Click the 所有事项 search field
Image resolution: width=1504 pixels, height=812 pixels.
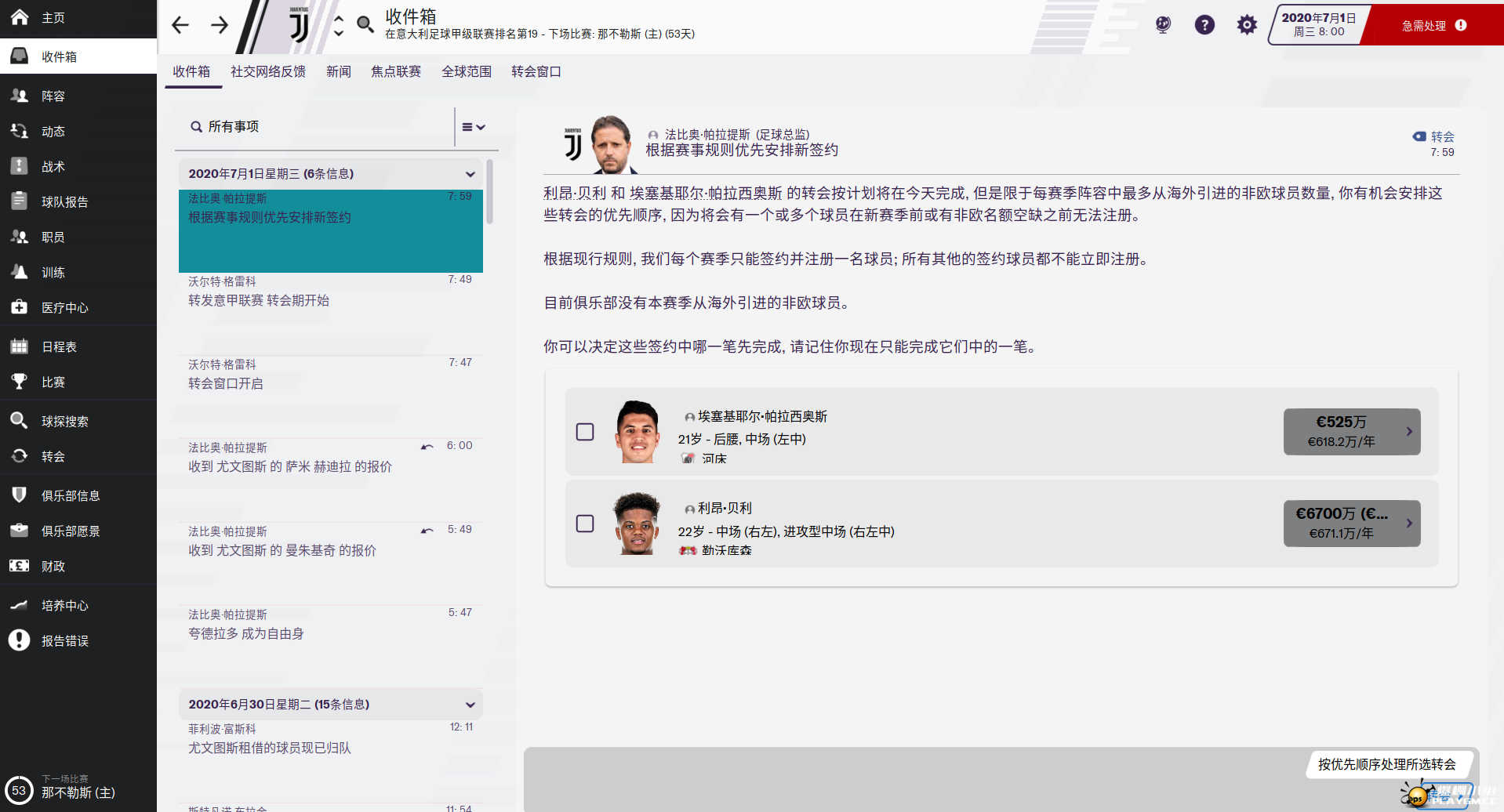314,127
